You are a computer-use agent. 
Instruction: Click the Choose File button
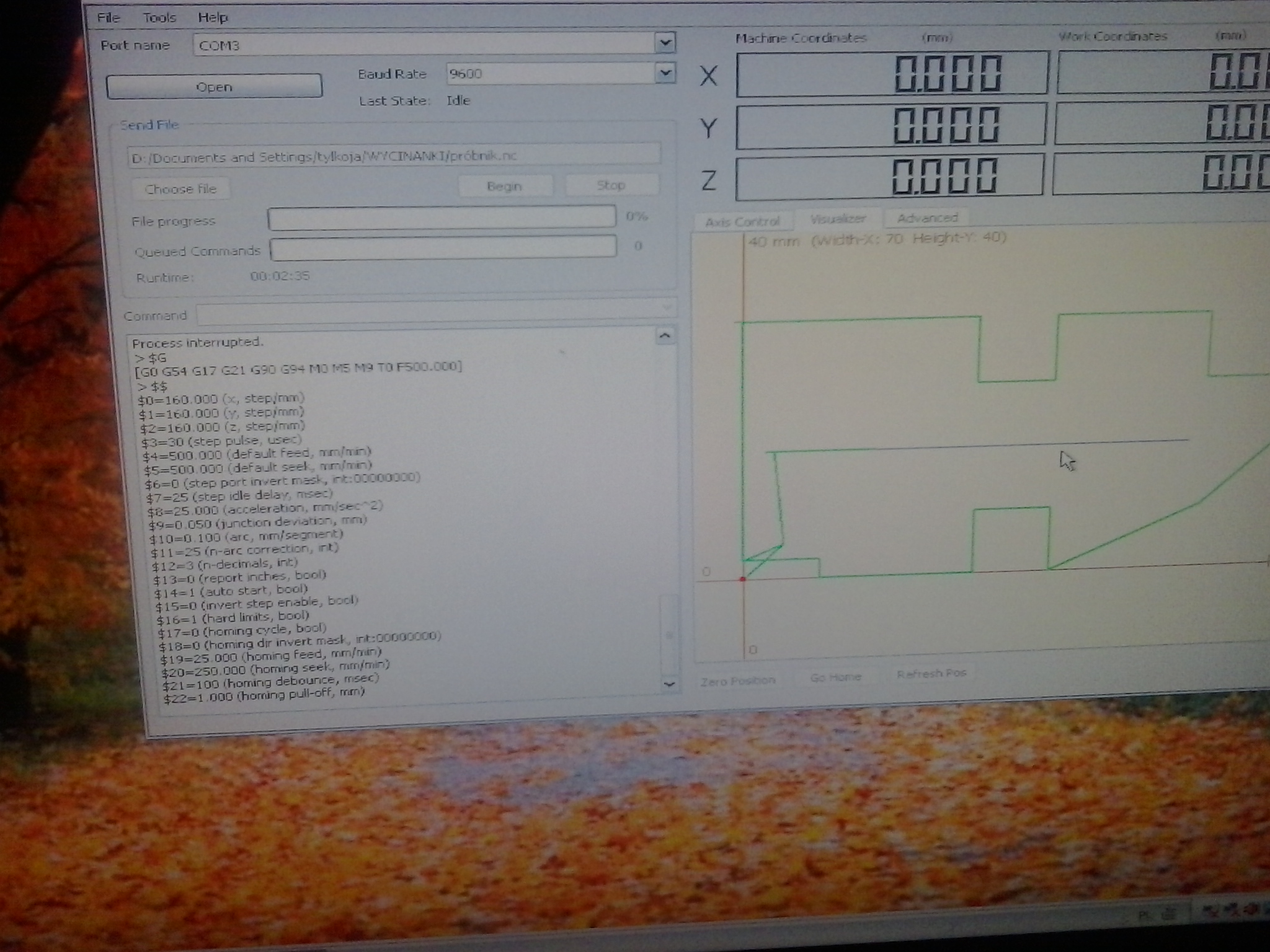pyautogui.click(x=180, y=189)
